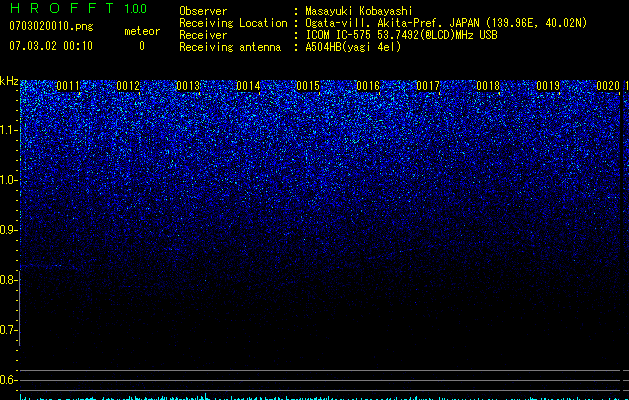Click frequency axis label 0.6

click(x=7, y=380)
